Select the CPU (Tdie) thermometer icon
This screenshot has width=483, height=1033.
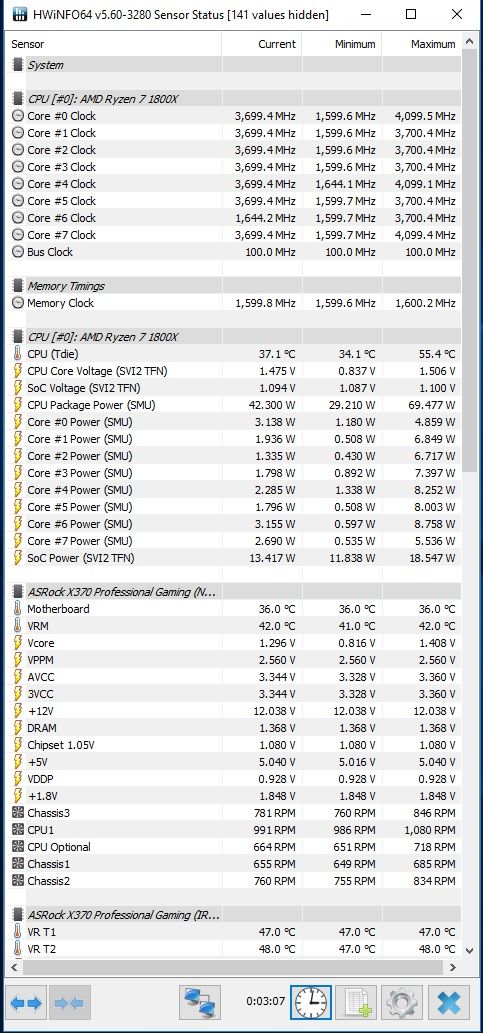point(18,354)
